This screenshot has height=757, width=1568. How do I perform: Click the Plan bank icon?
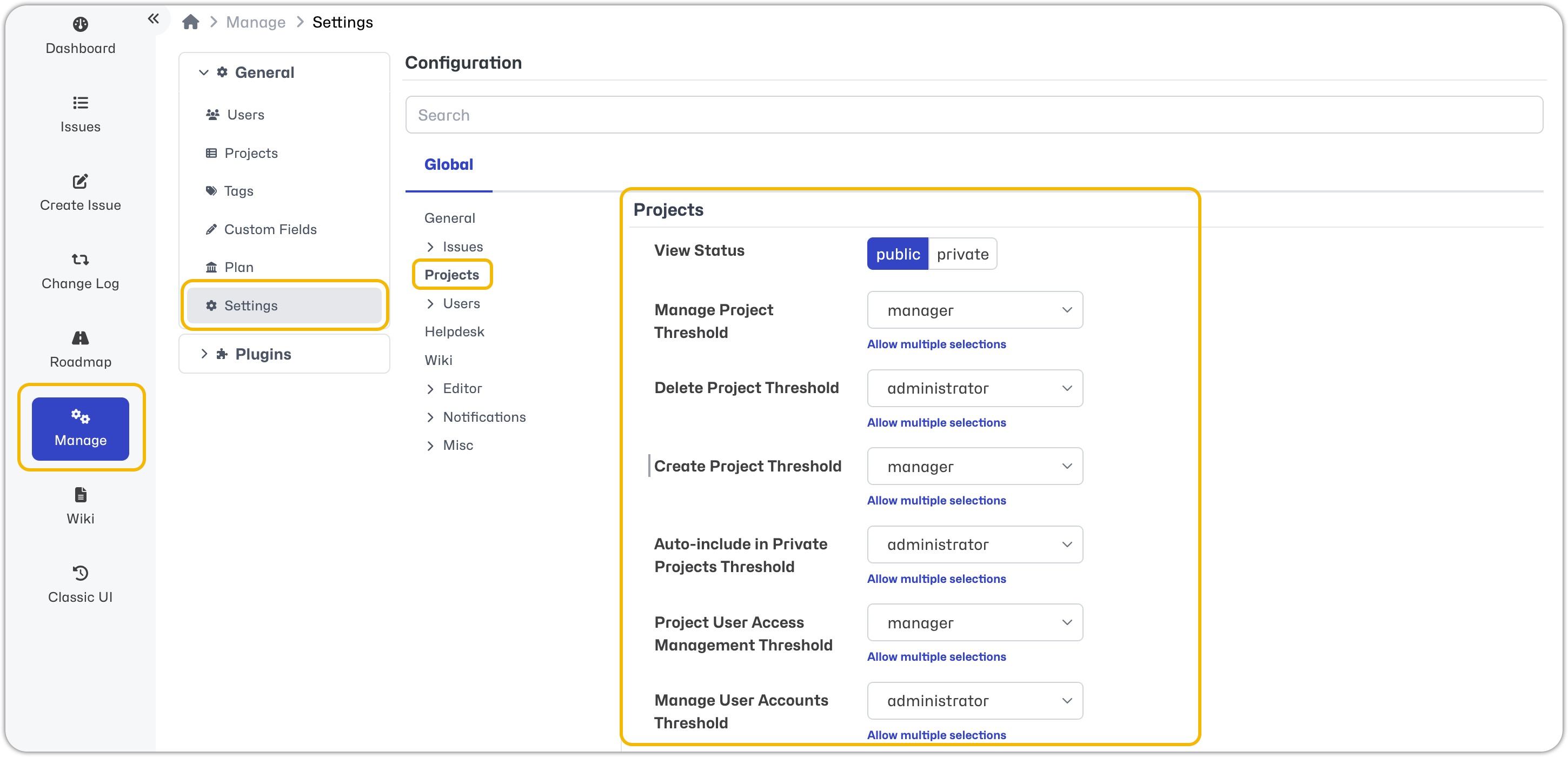211,267
